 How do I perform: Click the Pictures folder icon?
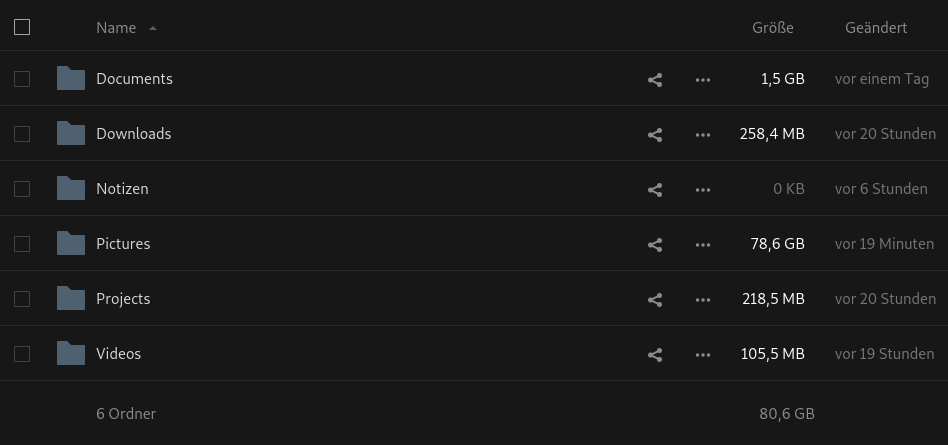point(71,243)
